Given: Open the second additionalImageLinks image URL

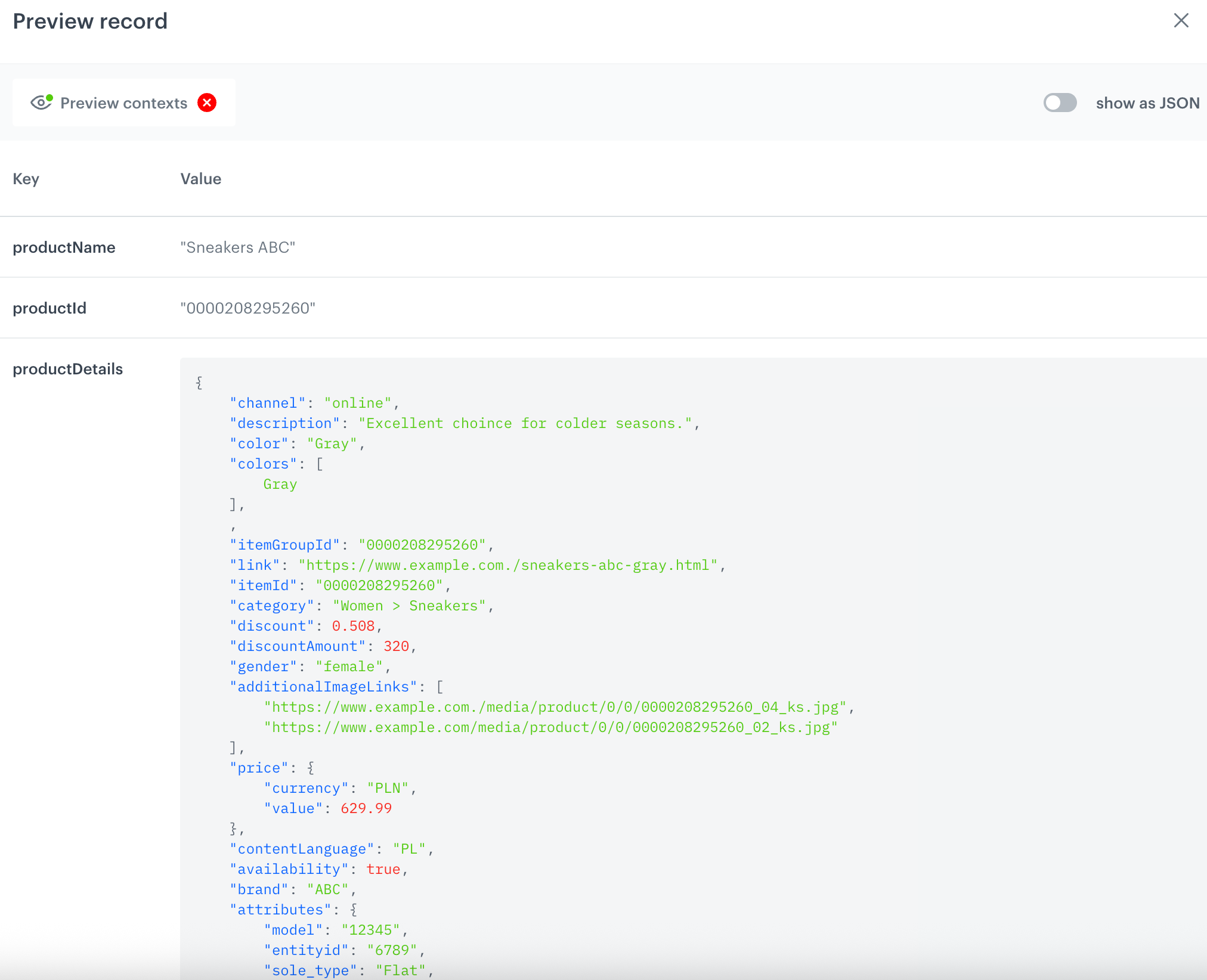Looking at the screenshot, I should tap(549, 727).
